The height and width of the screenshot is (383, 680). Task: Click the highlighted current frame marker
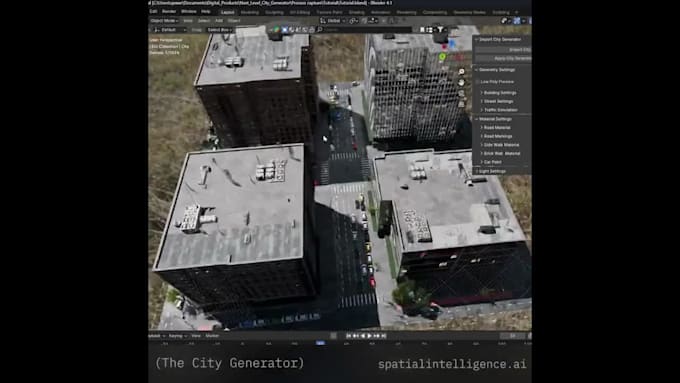click(320, 343)
